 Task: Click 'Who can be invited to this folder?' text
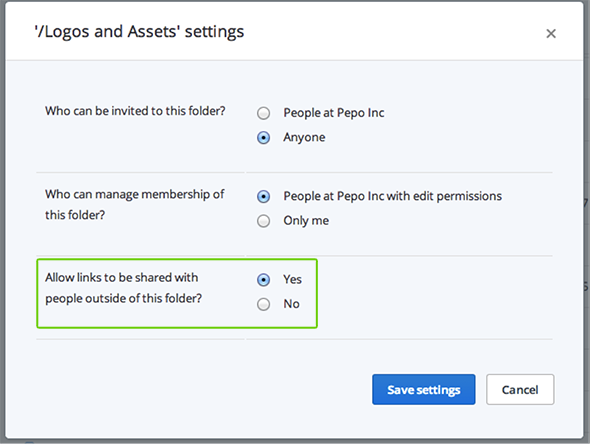tap(135, 111)
